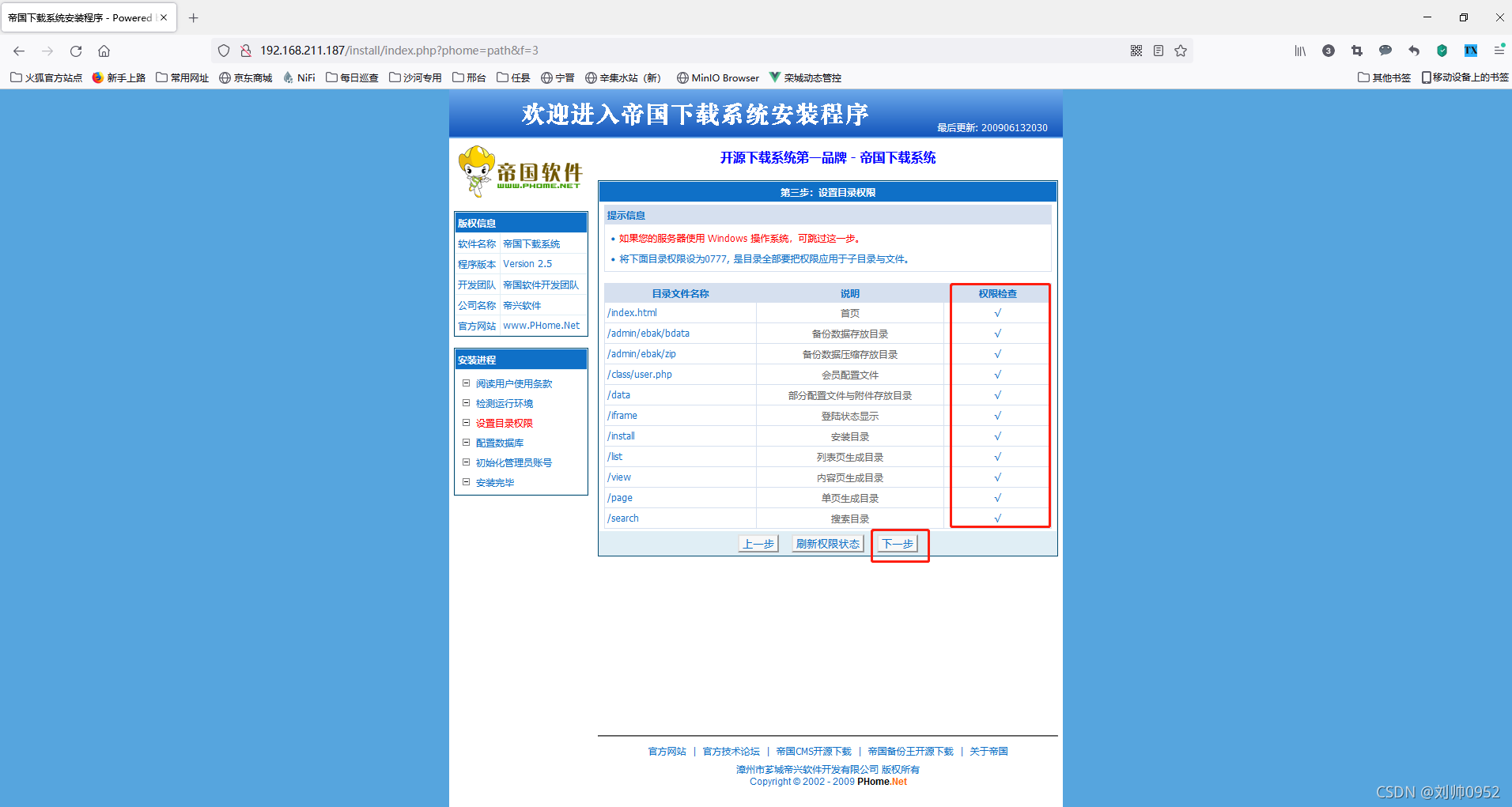Open the 京东商城 bookmark

246,77
